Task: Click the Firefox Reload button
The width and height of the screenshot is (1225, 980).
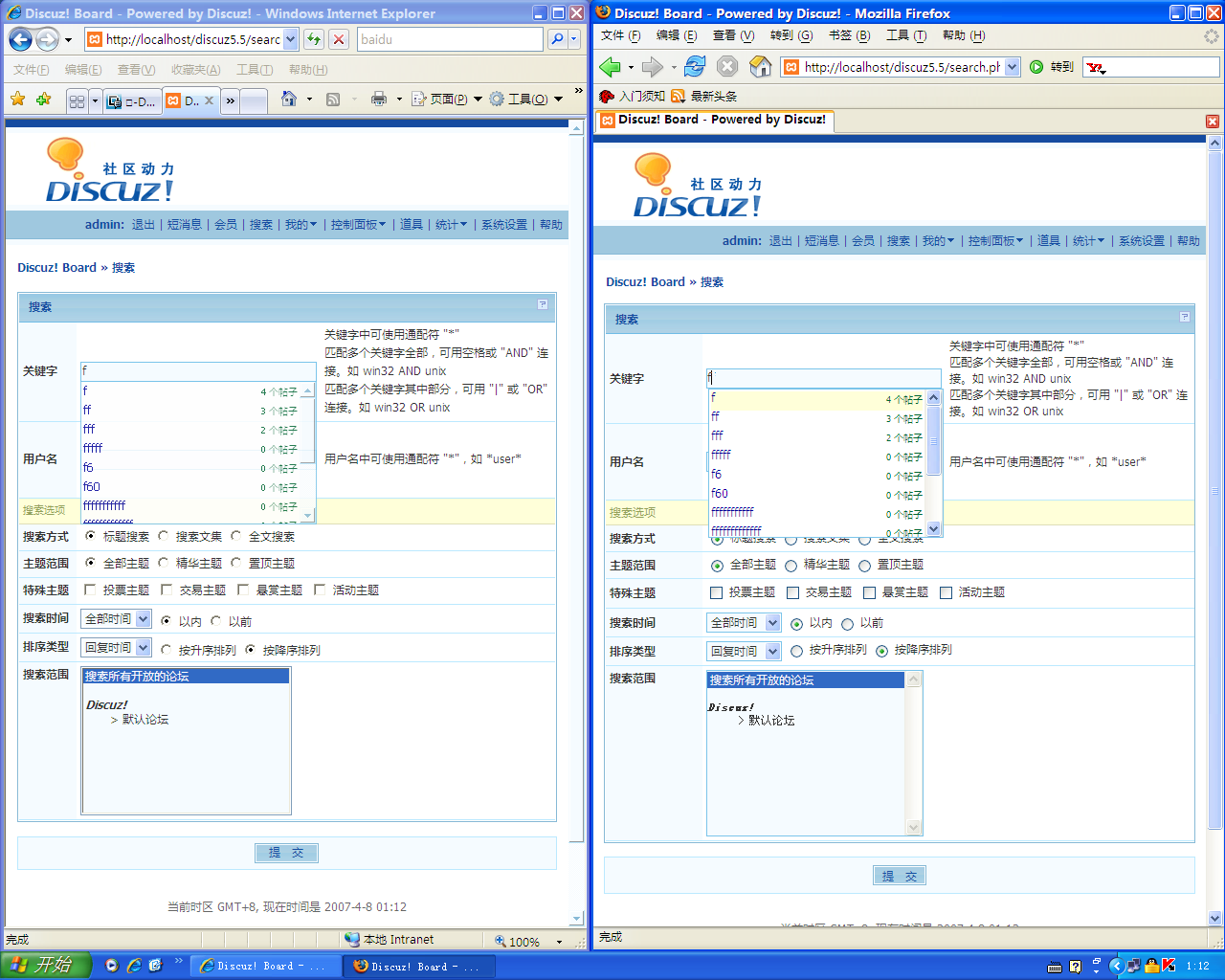Action: click(695, 66)
